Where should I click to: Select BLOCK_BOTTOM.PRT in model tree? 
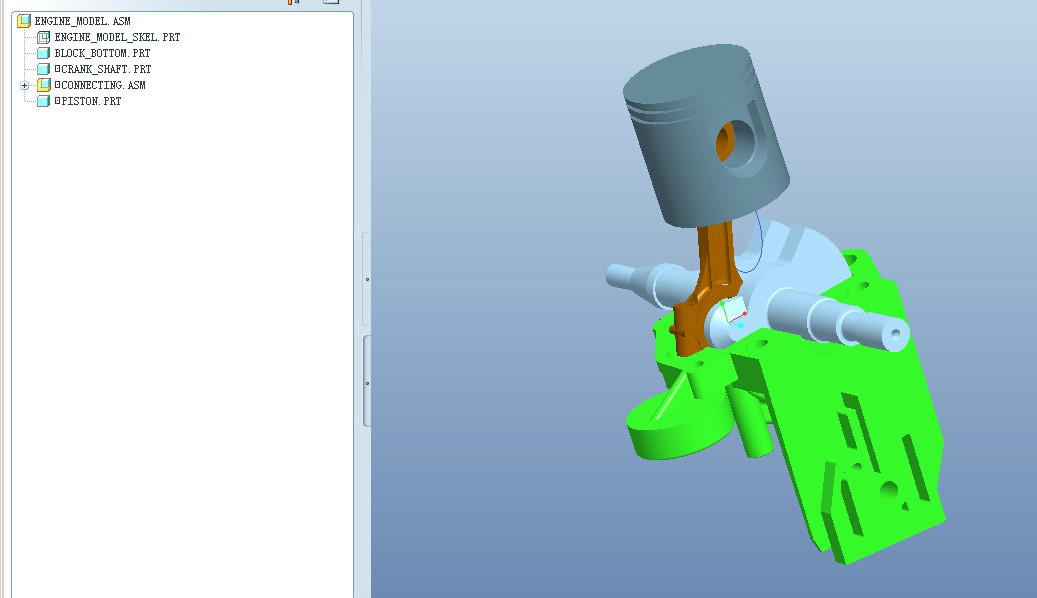point(103,53)
